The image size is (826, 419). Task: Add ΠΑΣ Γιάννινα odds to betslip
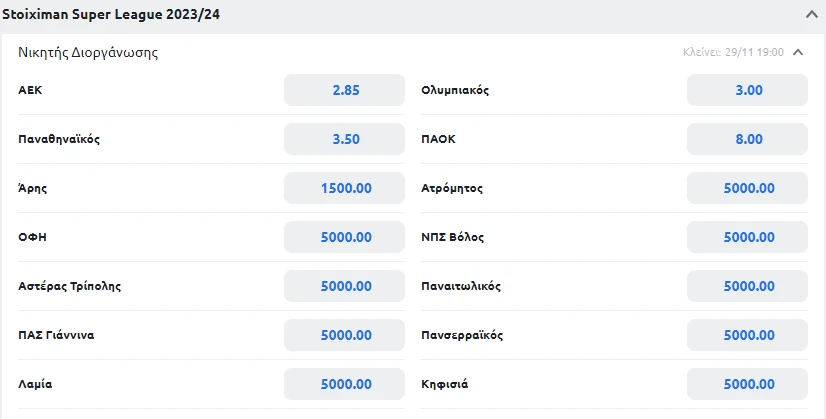click(345, 335)
